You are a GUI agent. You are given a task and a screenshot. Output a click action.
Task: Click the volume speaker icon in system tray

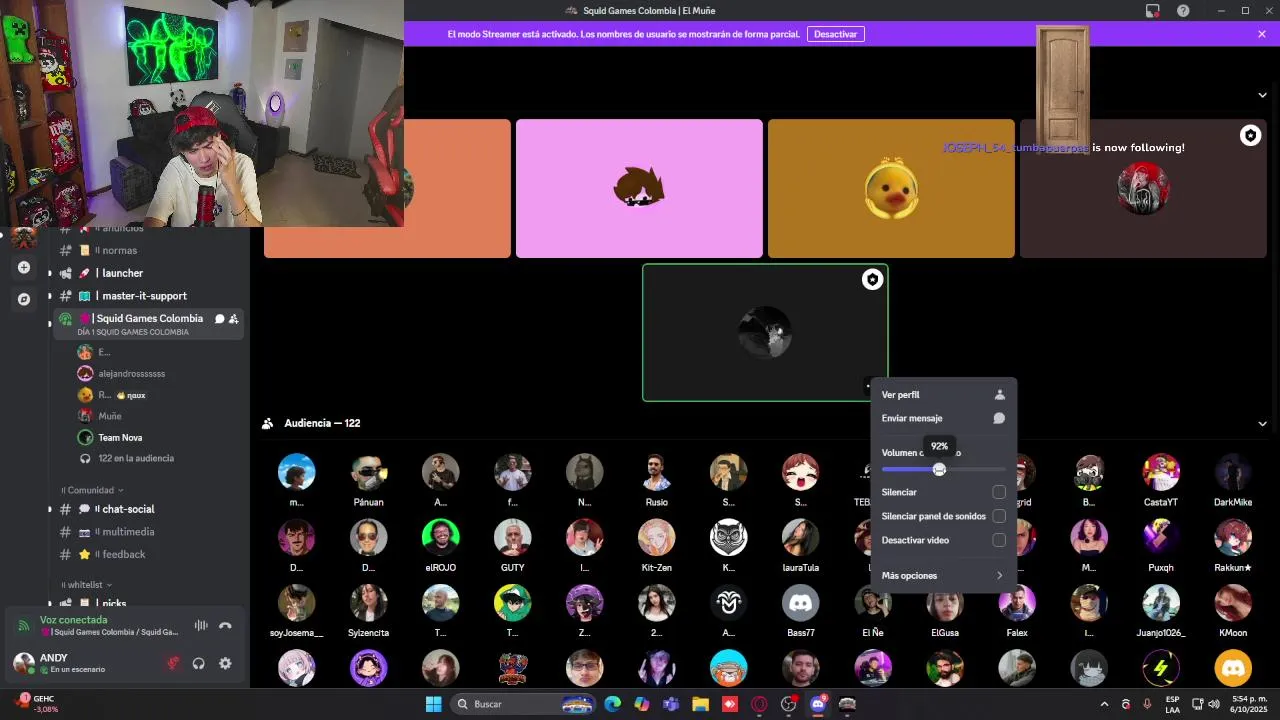click(1214, 704)
